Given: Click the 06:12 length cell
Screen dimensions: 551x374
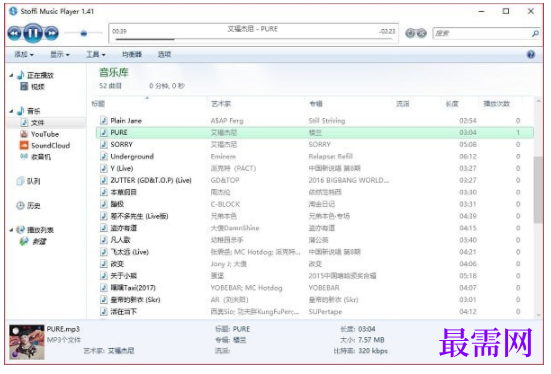Looking at the screenshot, I should (468, 156).
